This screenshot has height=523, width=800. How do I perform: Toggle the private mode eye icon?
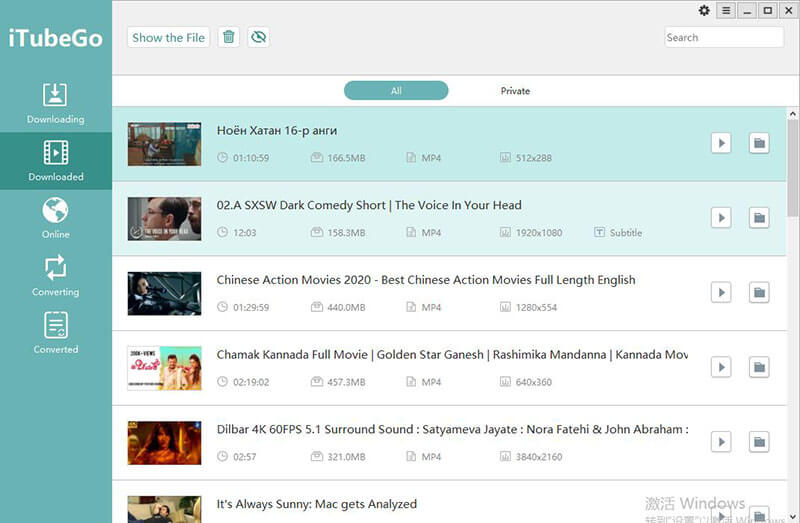point(259,37)
